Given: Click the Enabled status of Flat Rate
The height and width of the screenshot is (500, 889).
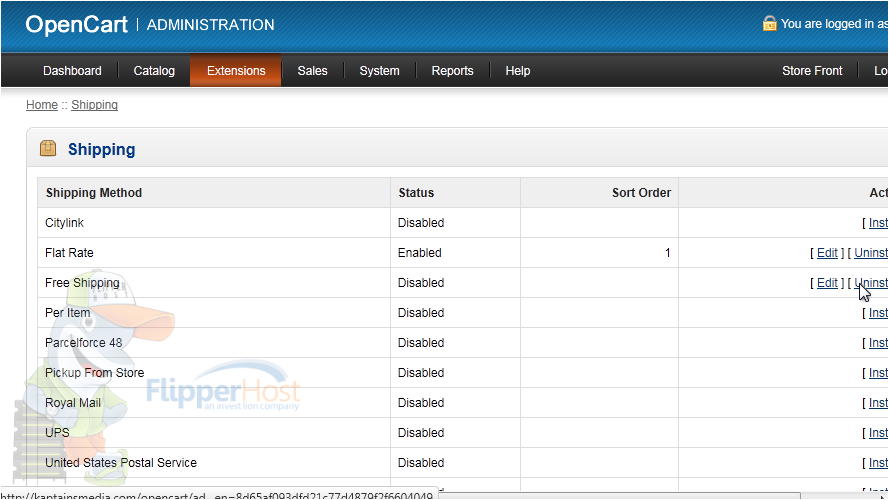Looking at the screenshot, I should point(420,253).
